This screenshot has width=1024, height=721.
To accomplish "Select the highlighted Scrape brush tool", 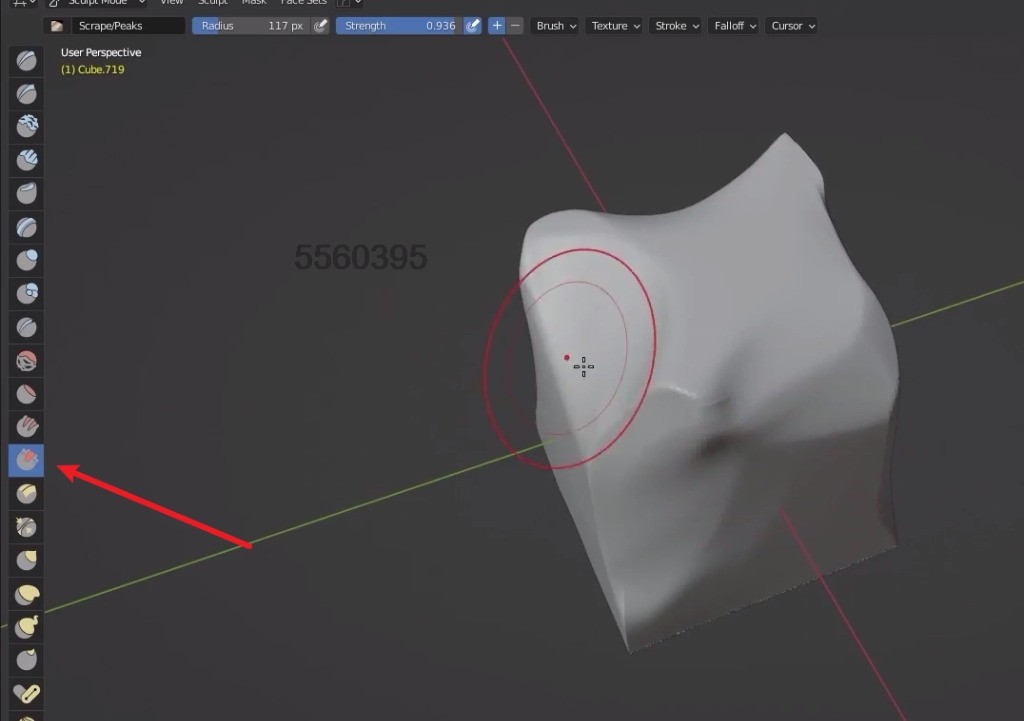I will tap(26, 460).
